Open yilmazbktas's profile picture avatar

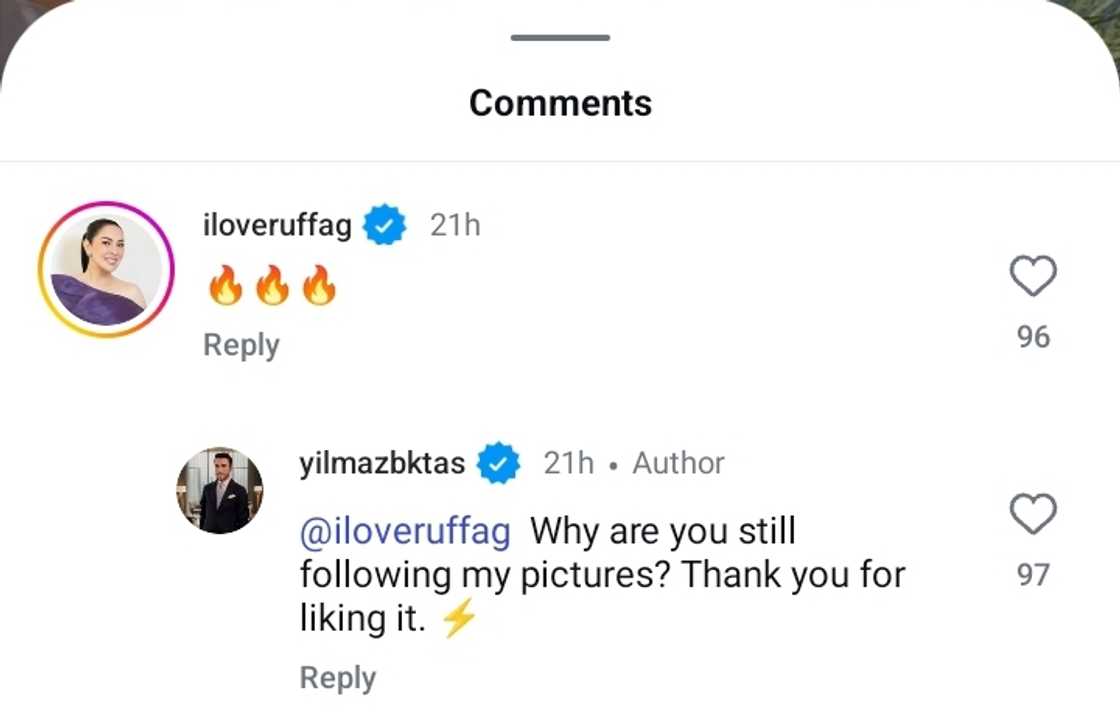coord(220,490)
